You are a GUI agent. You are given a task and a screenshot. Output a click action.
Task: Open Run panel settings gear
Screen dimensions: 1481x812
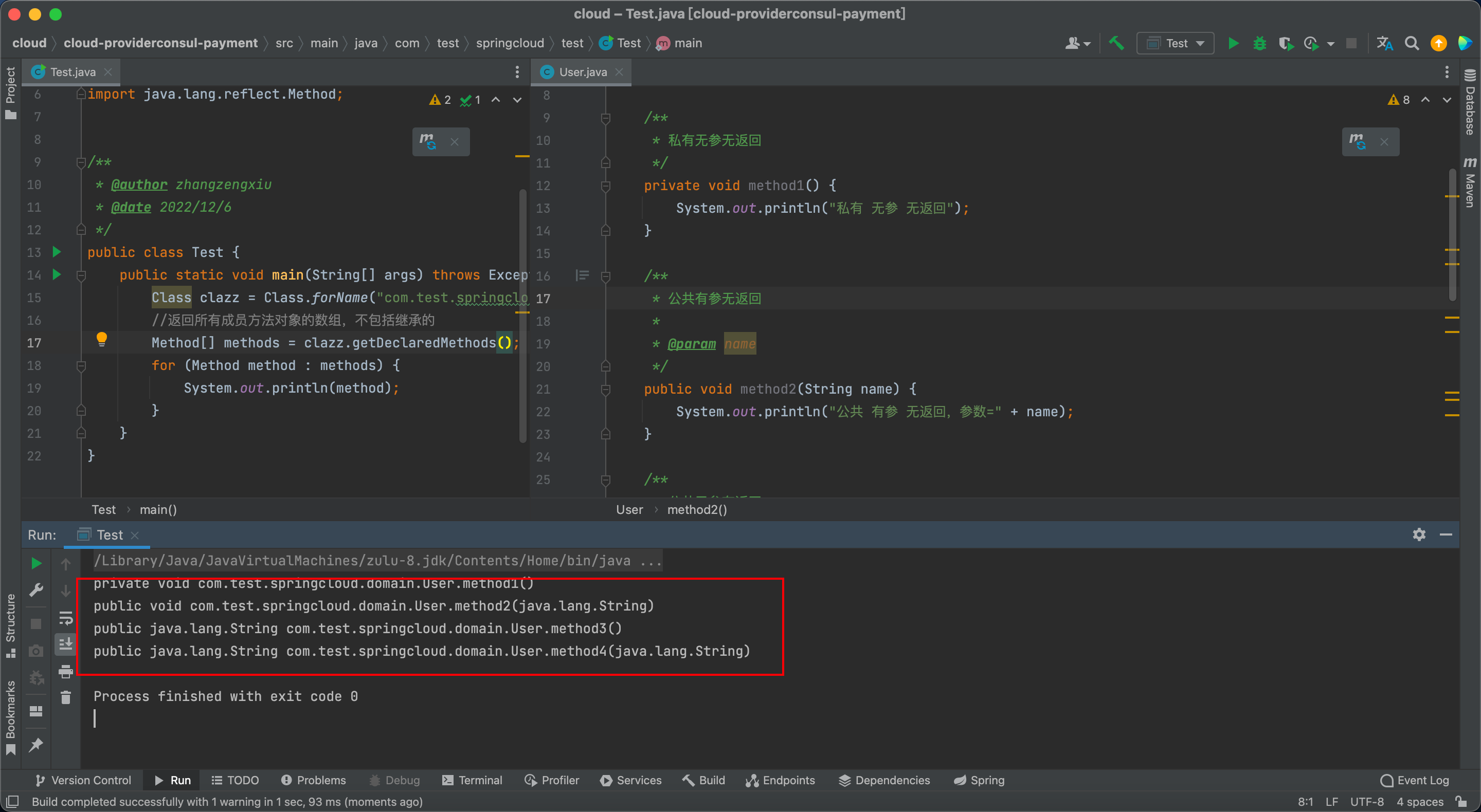coord(1419,534)
